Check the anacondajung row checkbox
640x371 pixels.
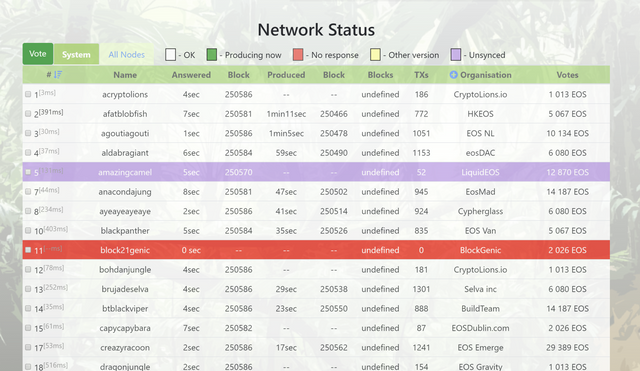(x=28, y=191)
